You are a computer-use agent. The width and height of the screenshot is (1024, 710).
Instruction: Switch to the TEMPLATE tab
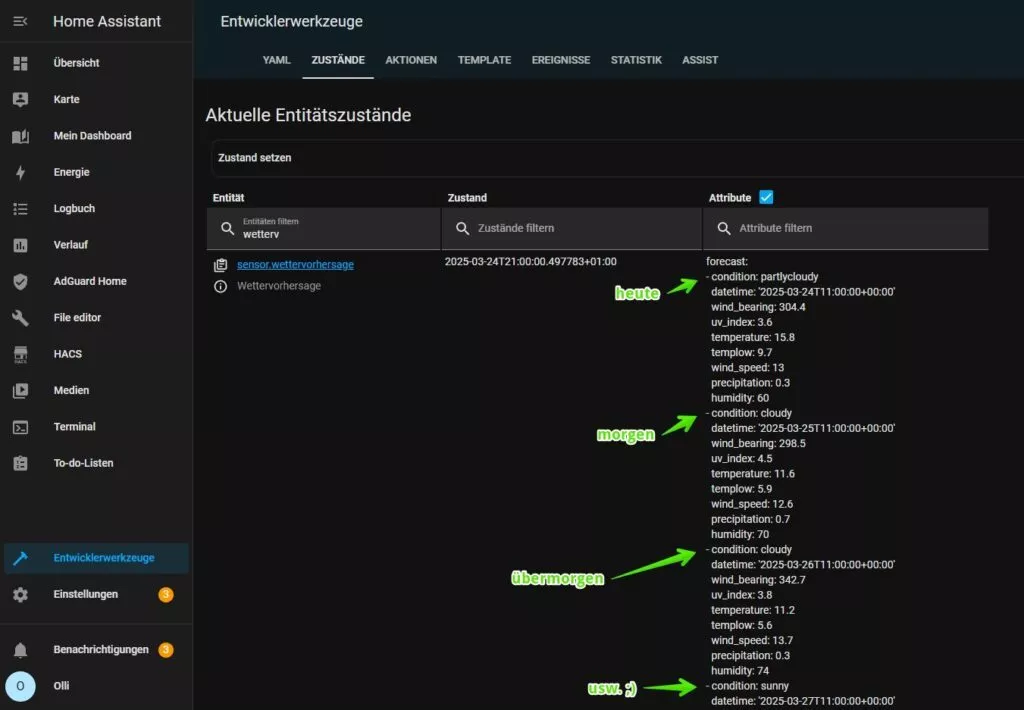(484, 60)
